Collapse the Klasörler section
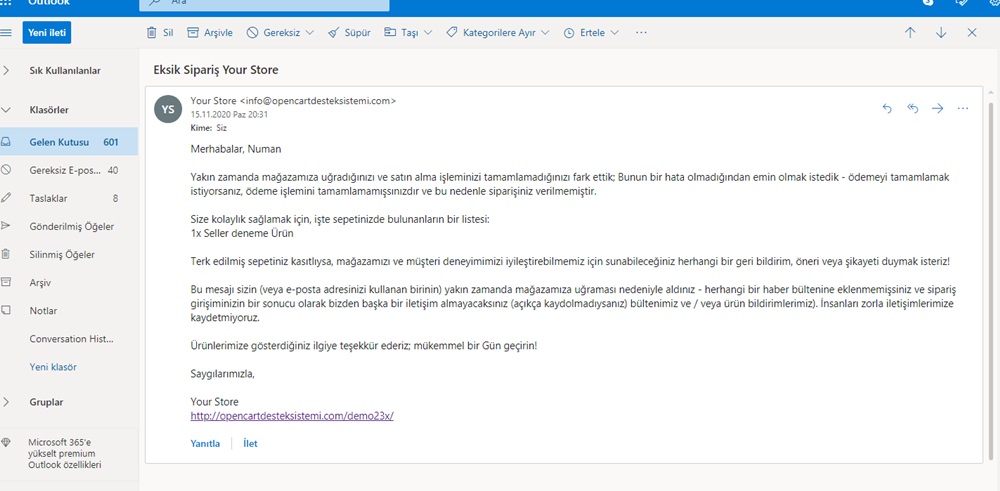This screenshot has width=1000, height=491. [x=6, y=110]
